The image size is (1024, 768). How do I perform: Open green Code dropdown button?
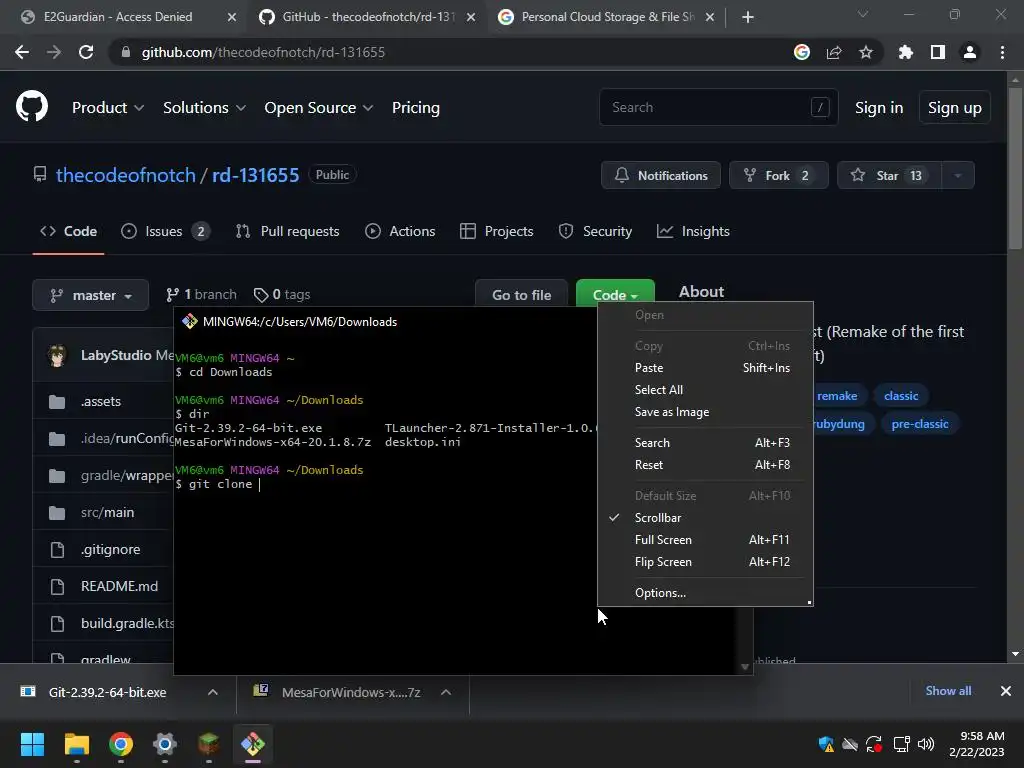click(x=615, y=295)
